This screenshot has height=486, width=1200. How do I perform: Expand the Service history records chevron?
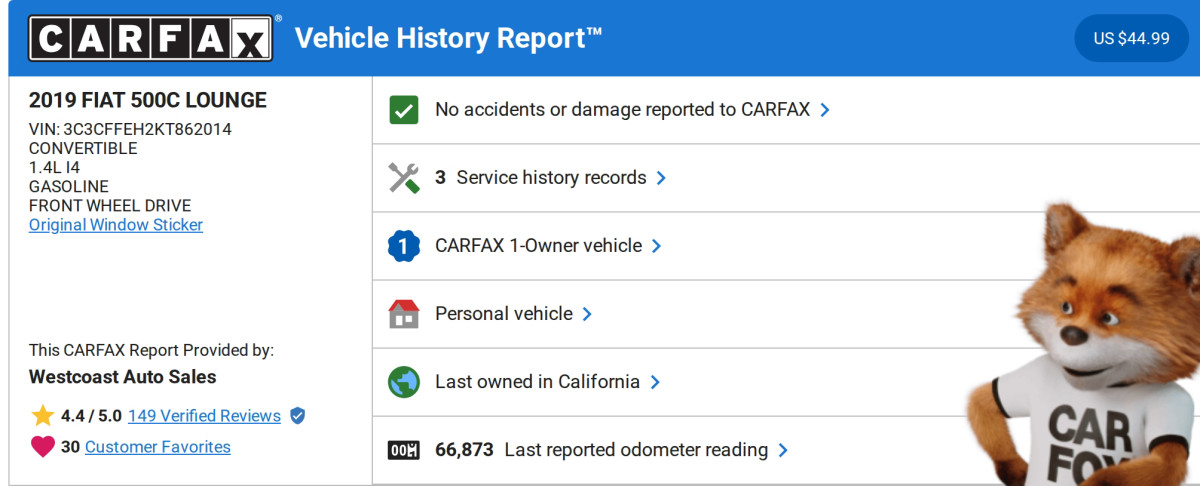point(661,178)
